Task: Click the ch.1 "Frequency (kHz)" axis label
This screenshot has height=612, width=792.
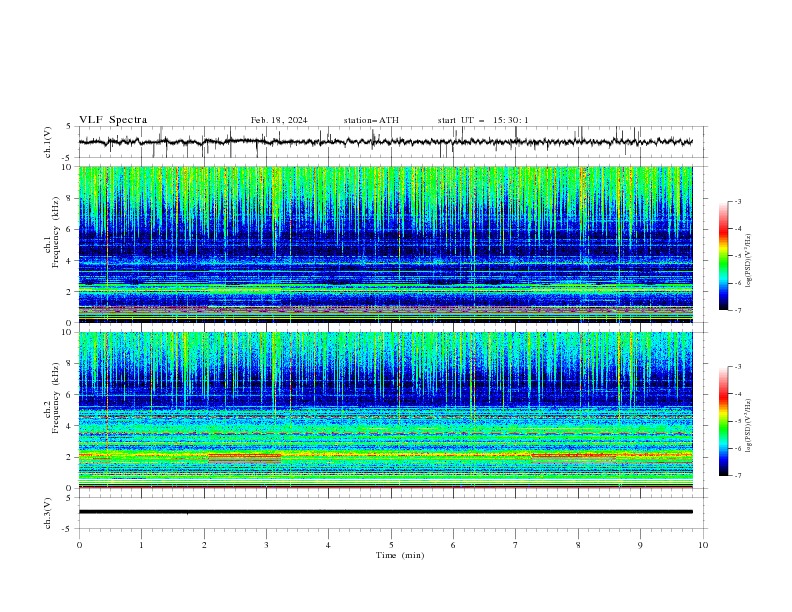Action: (56, 233)
